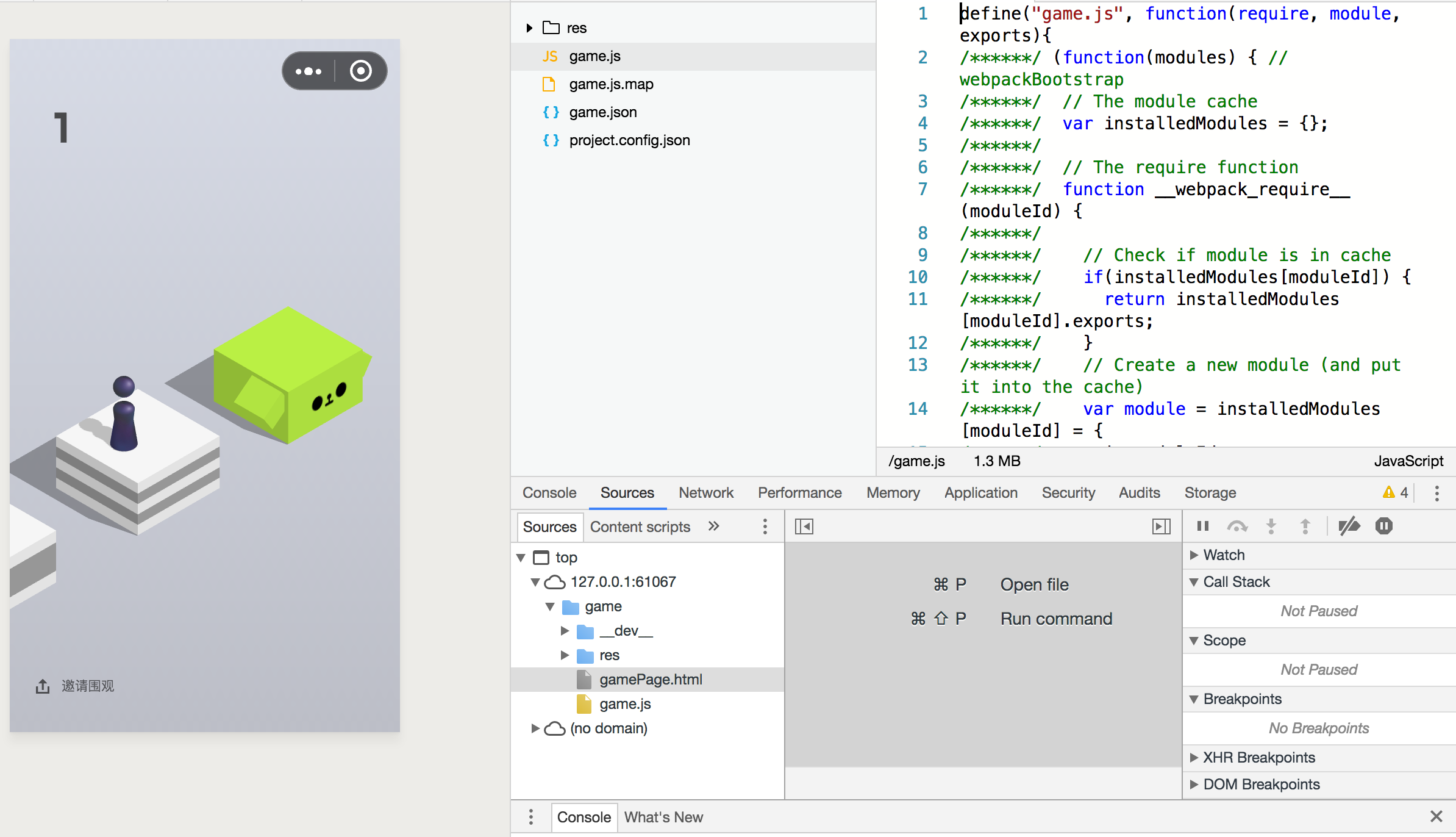1456x837 pixels.
Task: Open the What's New drawer tab
Action: point(663,817)
